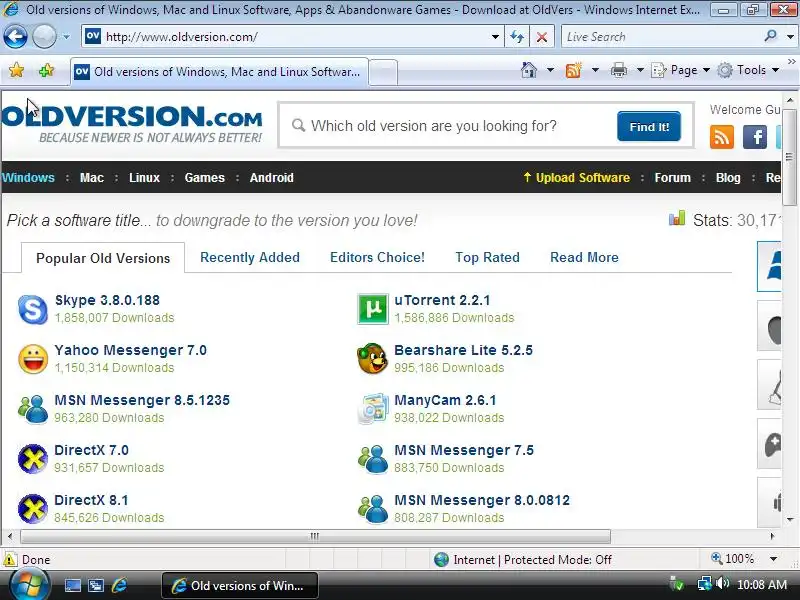Click the Yahoo Messenger smiley icon

(33, 359)
